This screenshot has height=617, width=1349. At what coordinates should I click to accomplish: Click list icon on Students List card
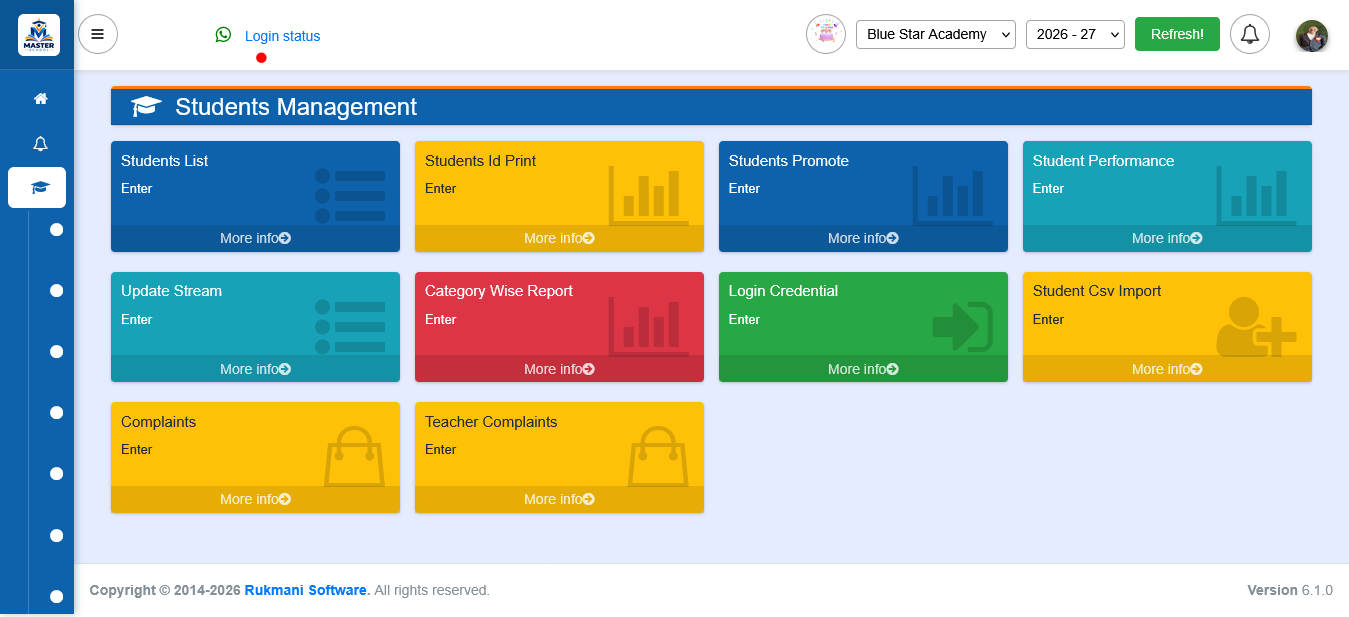coord(350,196)
